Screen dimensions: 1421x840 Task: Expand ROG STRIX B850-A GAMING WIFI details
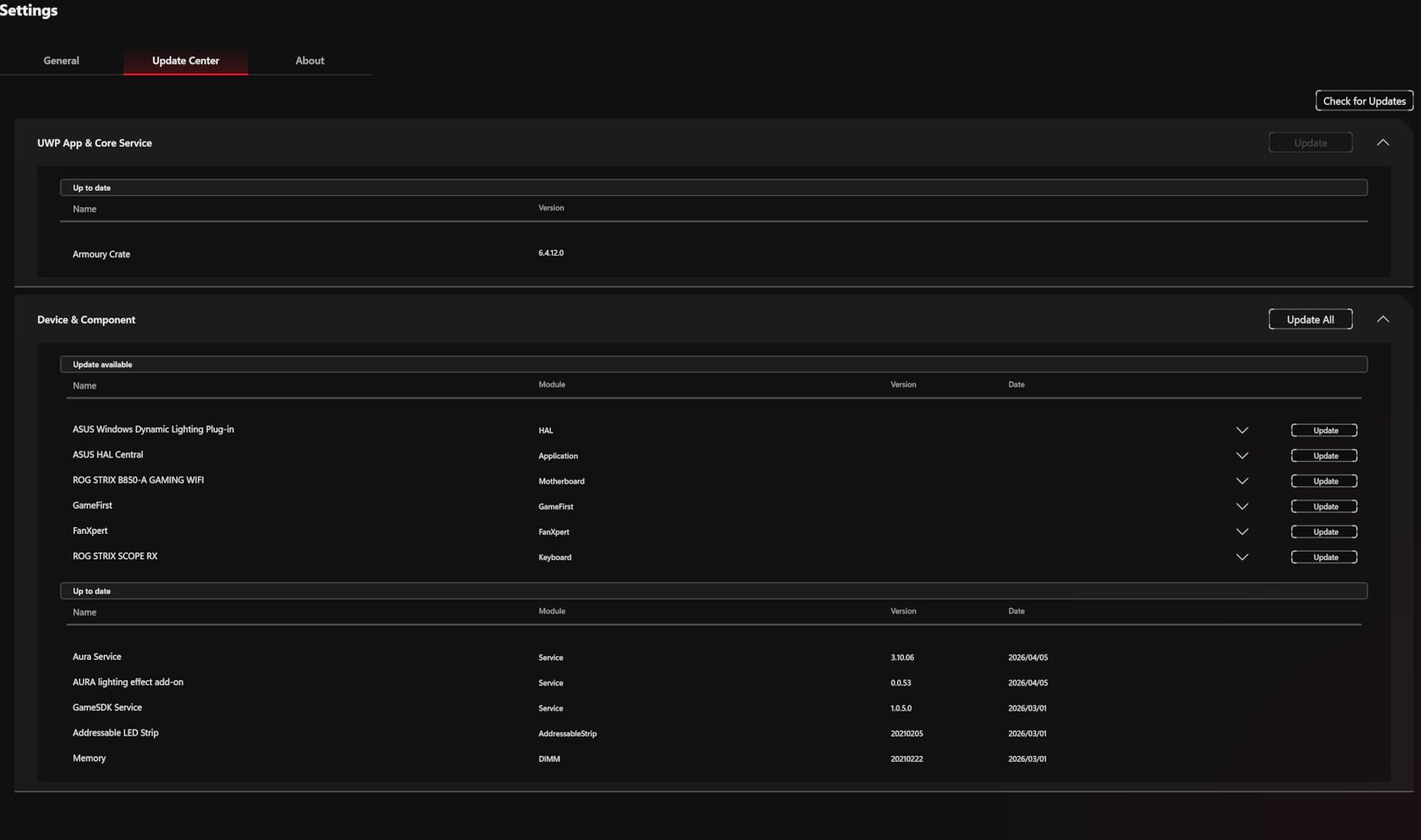(1242, 481)
